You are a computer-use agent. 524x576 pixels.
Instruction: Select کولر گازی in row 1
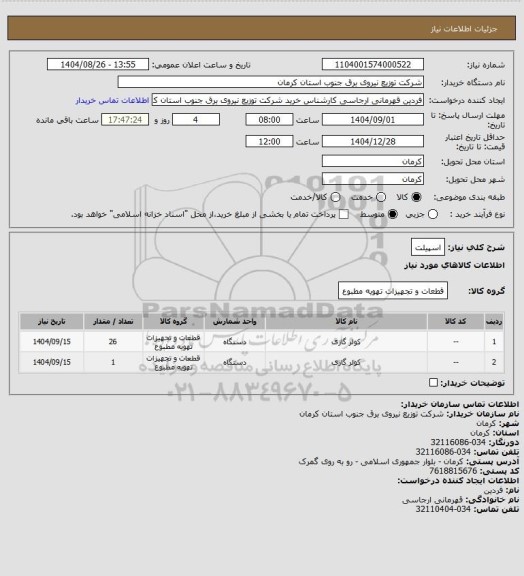[346, 342]
